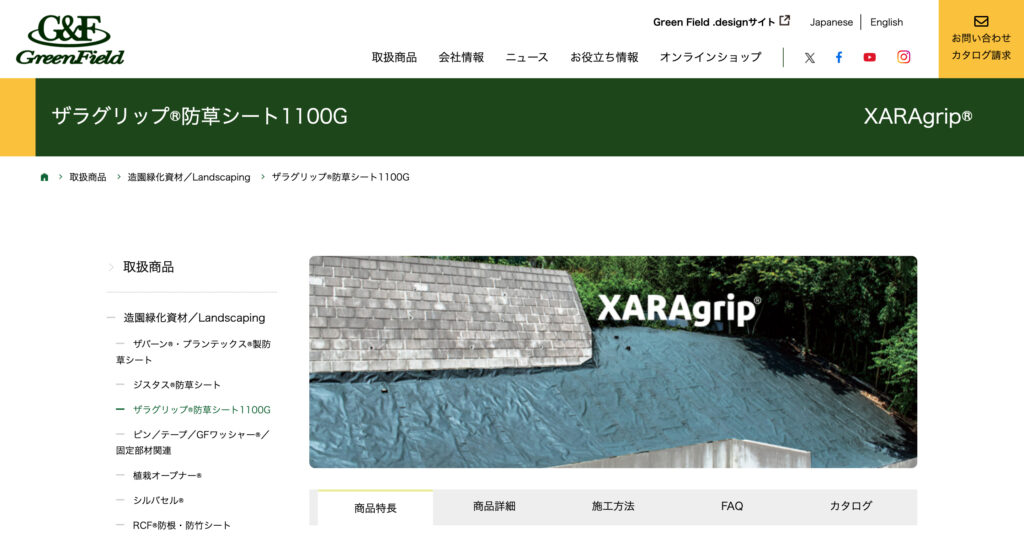Open the オンラインショップ navigation menu
This screenshot has width=1024, height=536.
point(710,57)
